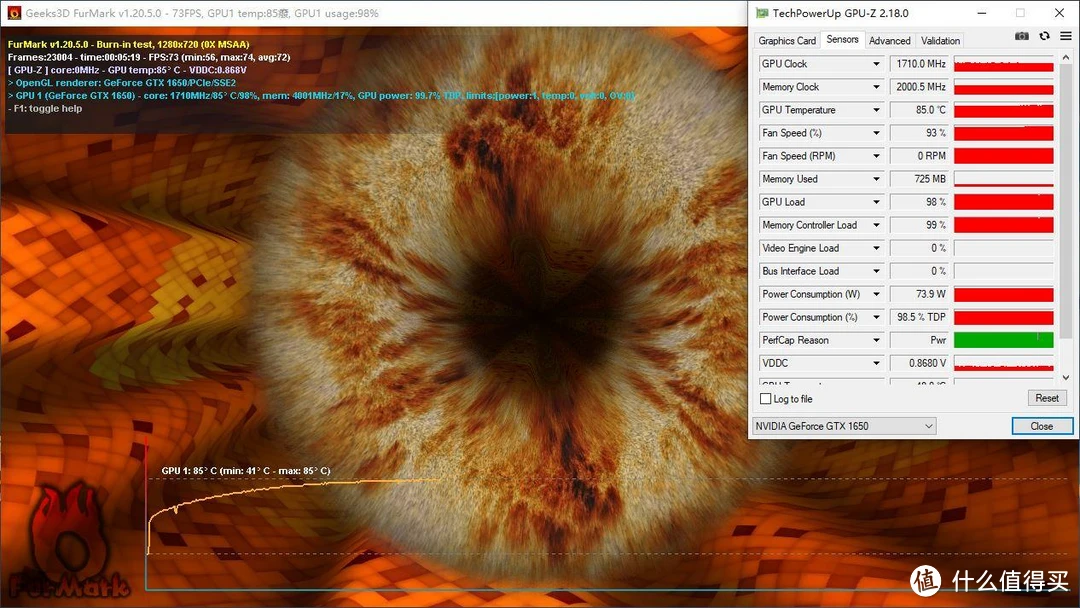
Task: Click the FurMark temperature graph label 'GPU 1: 85° C'
Action: pyautogui.click(x=246, y=471)
